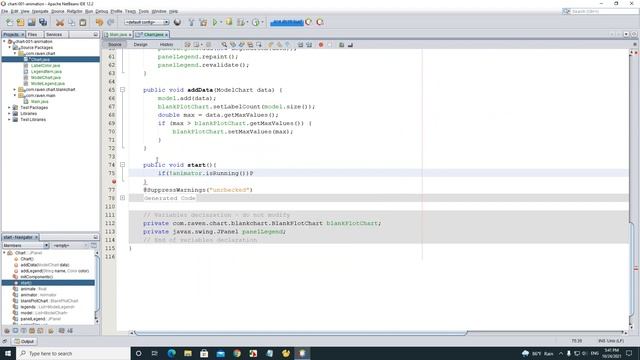The height and width of the screenshot is (360, 640).
Task: Collapse the chart-001-animation project node
Action: (4, 42)
